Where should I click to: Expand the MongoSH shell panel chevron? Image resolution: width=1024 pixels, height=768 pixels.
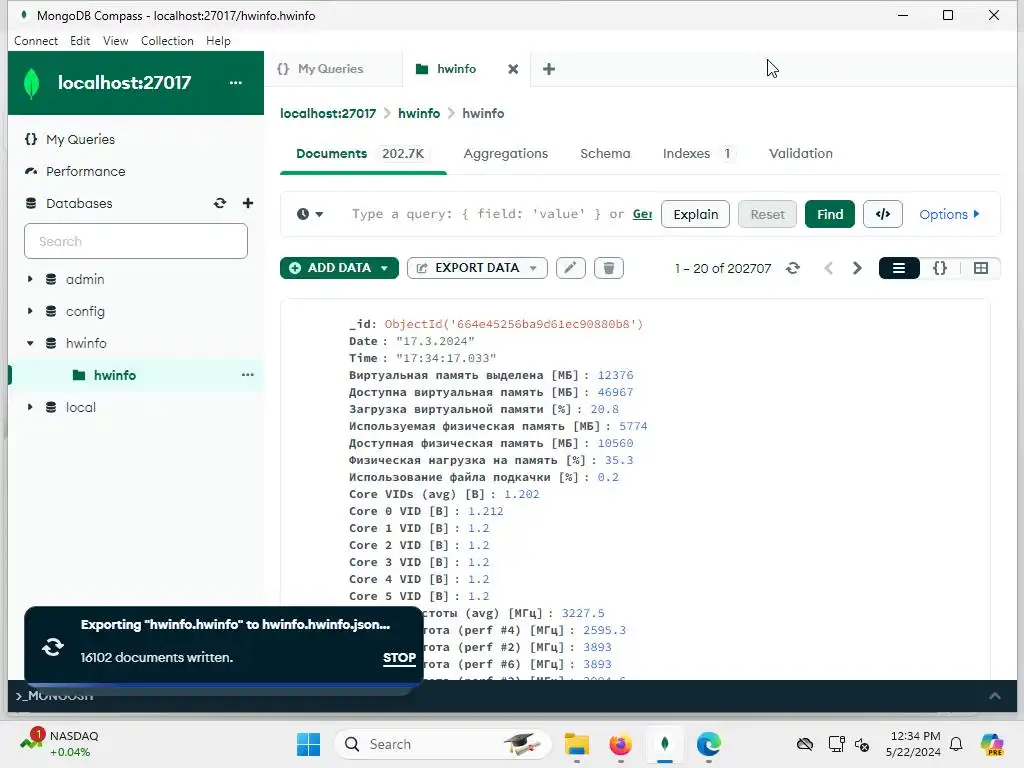coord(995,696)
